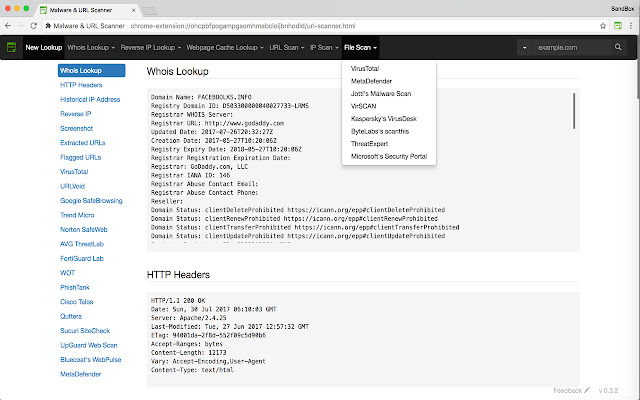Go to the Screenshot sidebar link
The height and width of the screenshot is (400, 640).
click(x=76, y=129)
